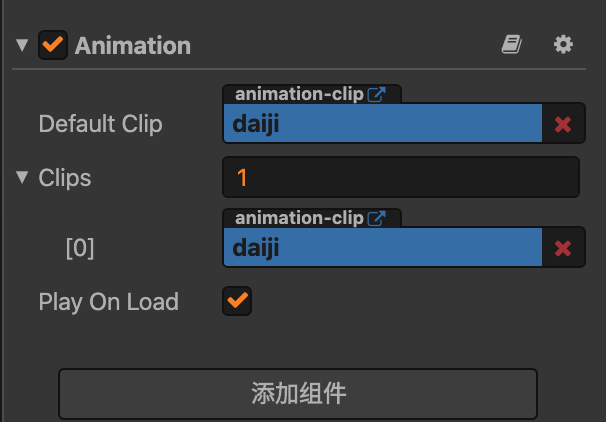Click the 添加组件 button

pos(298,393)
